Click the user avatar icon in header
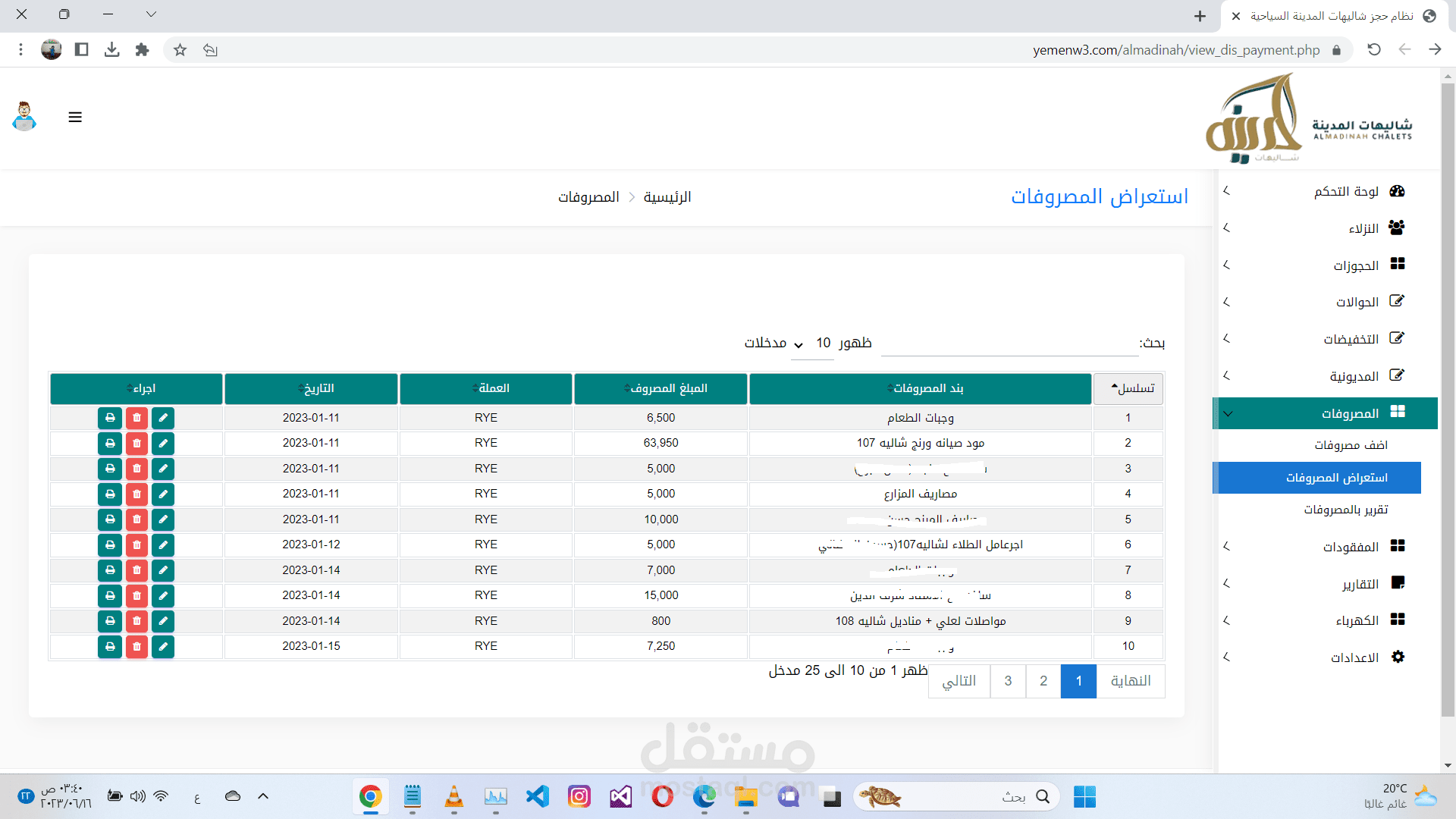The height and width of the screenshot is (819, 1456). pos(24,117)
